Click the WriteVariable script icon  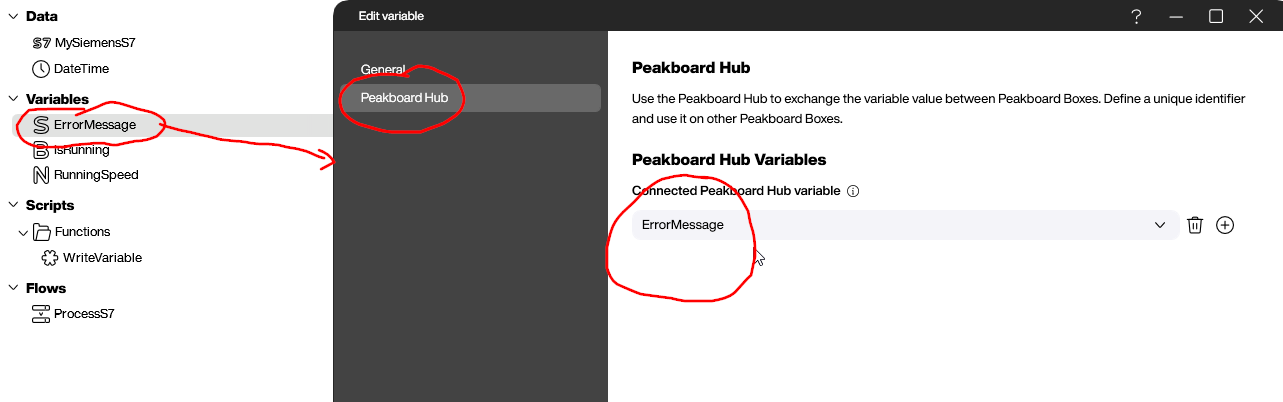point(50,257)
